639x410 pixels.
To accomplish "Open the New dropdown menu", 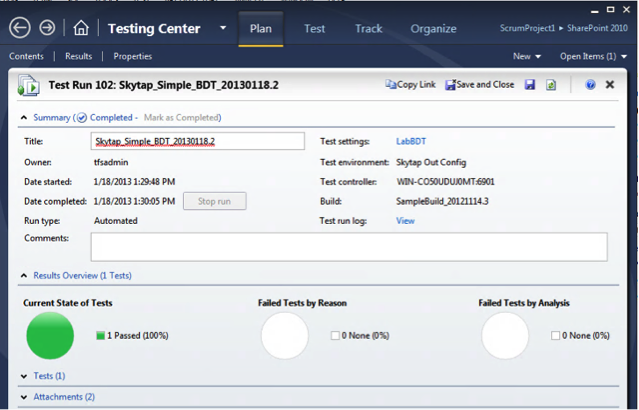I will 527,56.
